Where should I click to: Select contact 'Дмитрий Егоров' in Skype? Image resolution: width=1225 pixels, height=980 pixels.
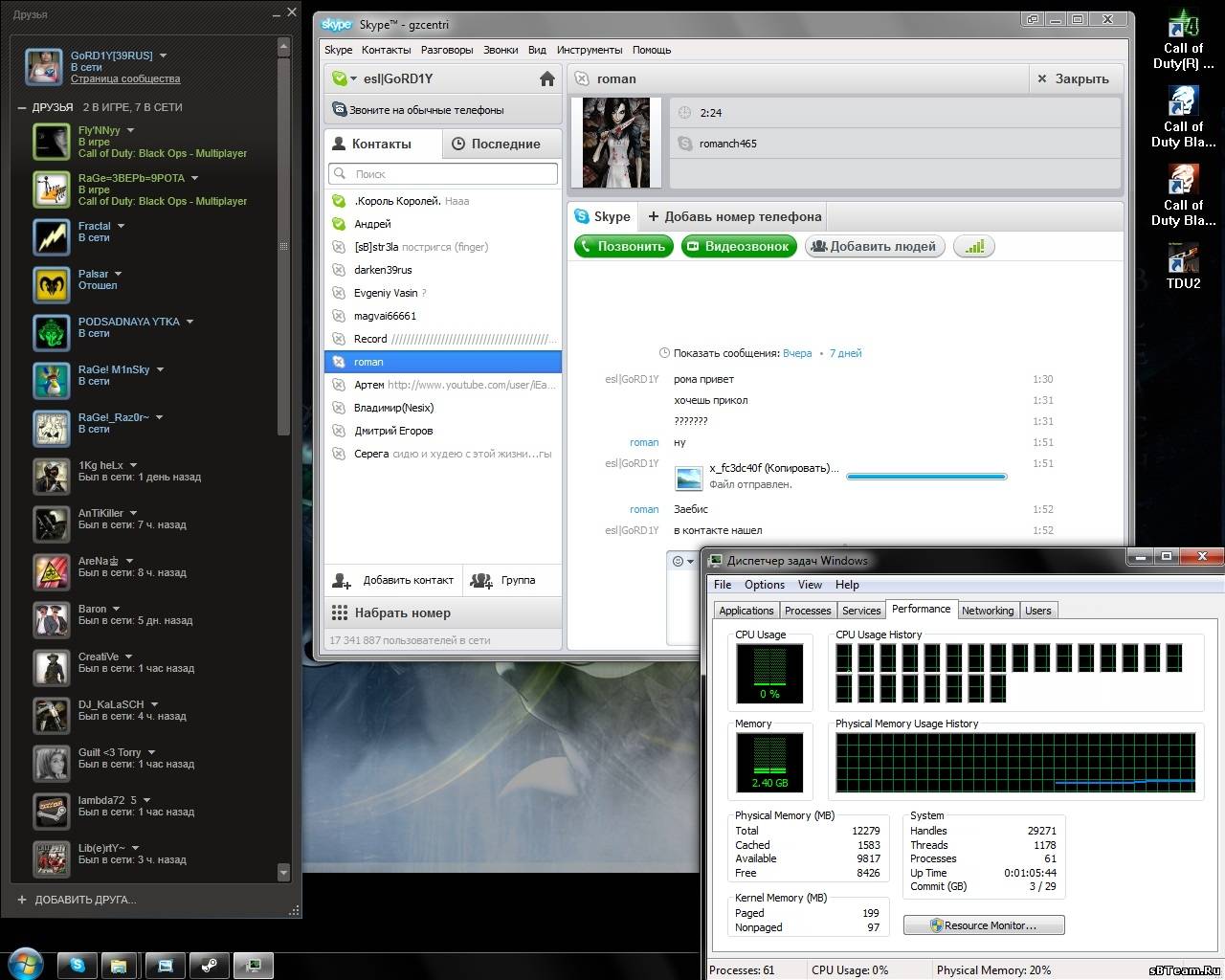coord(443,431)
